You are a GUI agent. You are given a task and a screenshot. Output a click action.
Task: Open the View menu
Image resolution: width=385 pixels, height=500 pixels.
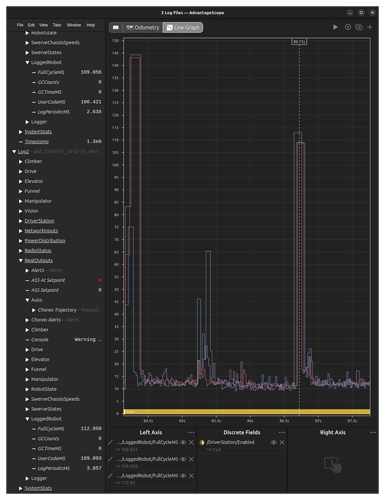(43, 25)
